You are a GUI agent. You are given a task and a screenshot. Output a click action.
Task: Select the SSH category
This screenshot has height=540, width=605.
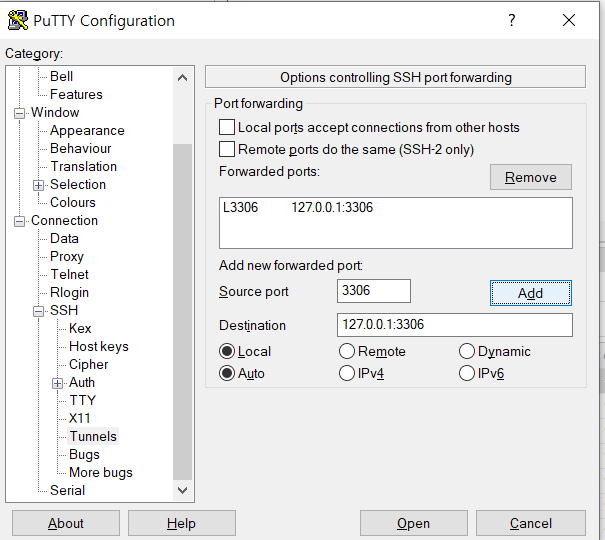(64, 310)
